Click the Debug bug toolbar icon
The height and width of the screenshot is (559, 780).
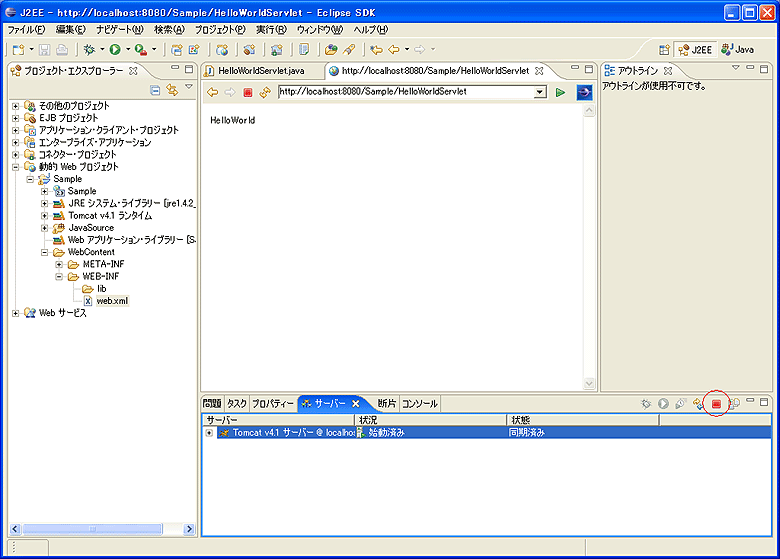pyautogui.click(x=90, y=49)
